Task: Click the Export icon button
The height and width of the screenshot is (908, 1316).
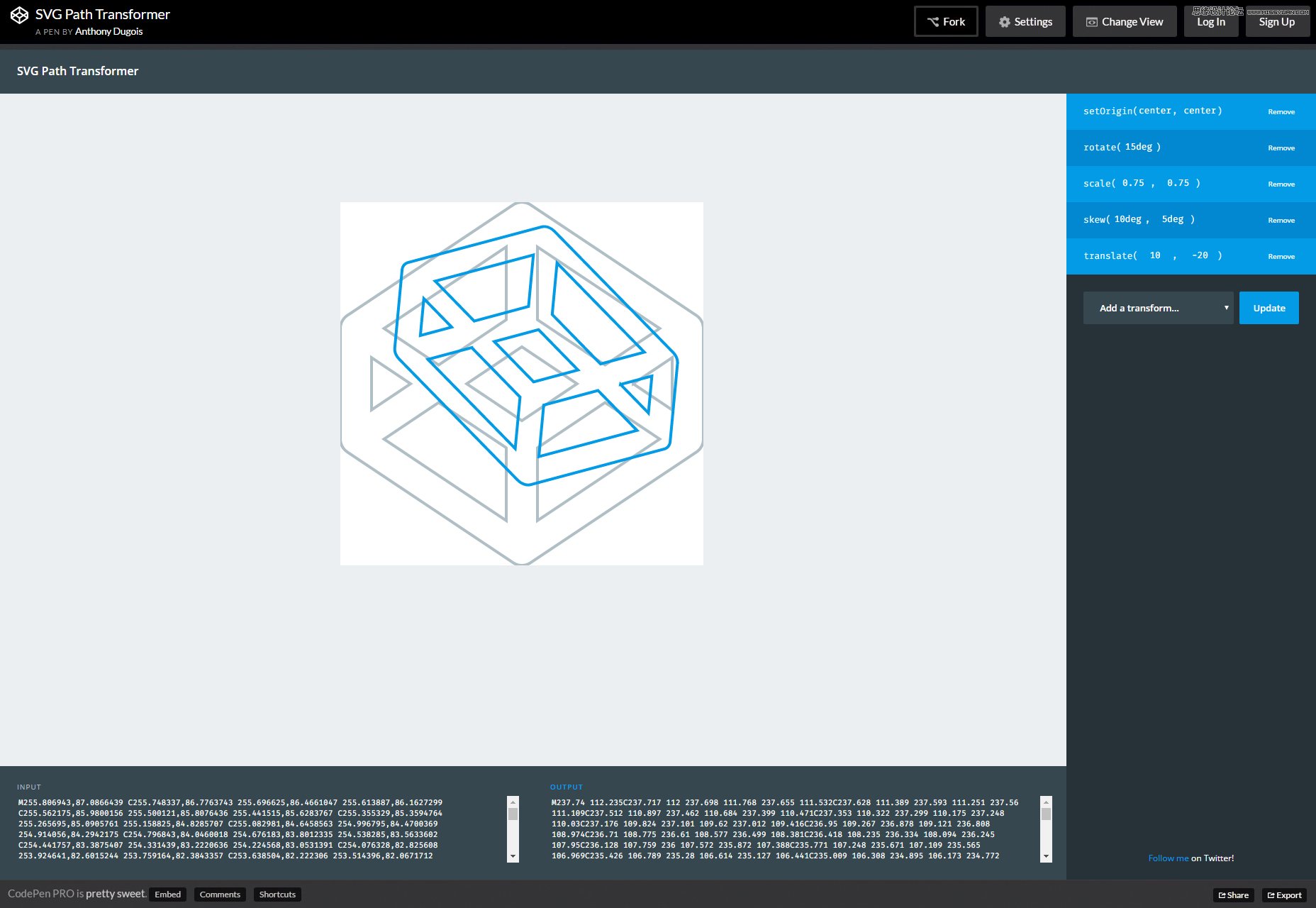Action: (1284, 895)
